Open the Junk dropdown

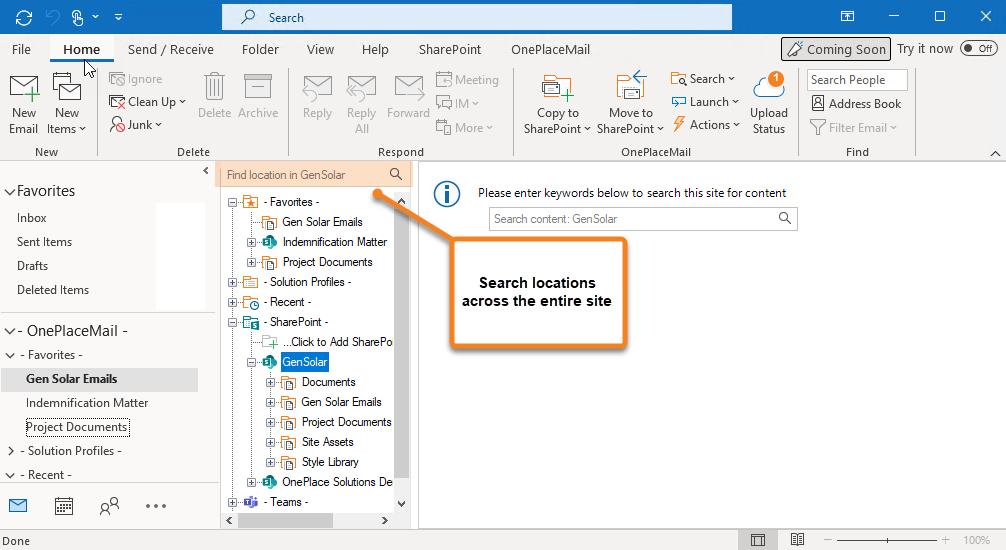135,125
